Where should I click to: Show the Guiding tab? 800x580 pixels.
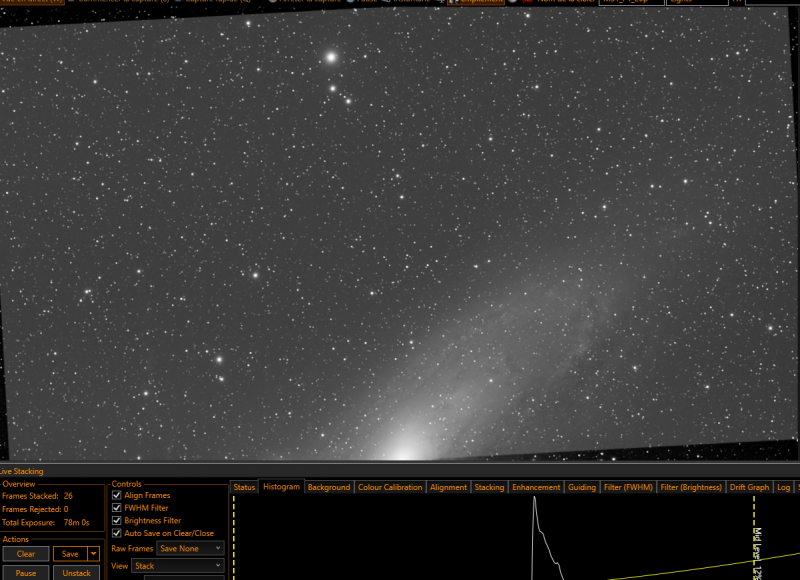[582, 487]
